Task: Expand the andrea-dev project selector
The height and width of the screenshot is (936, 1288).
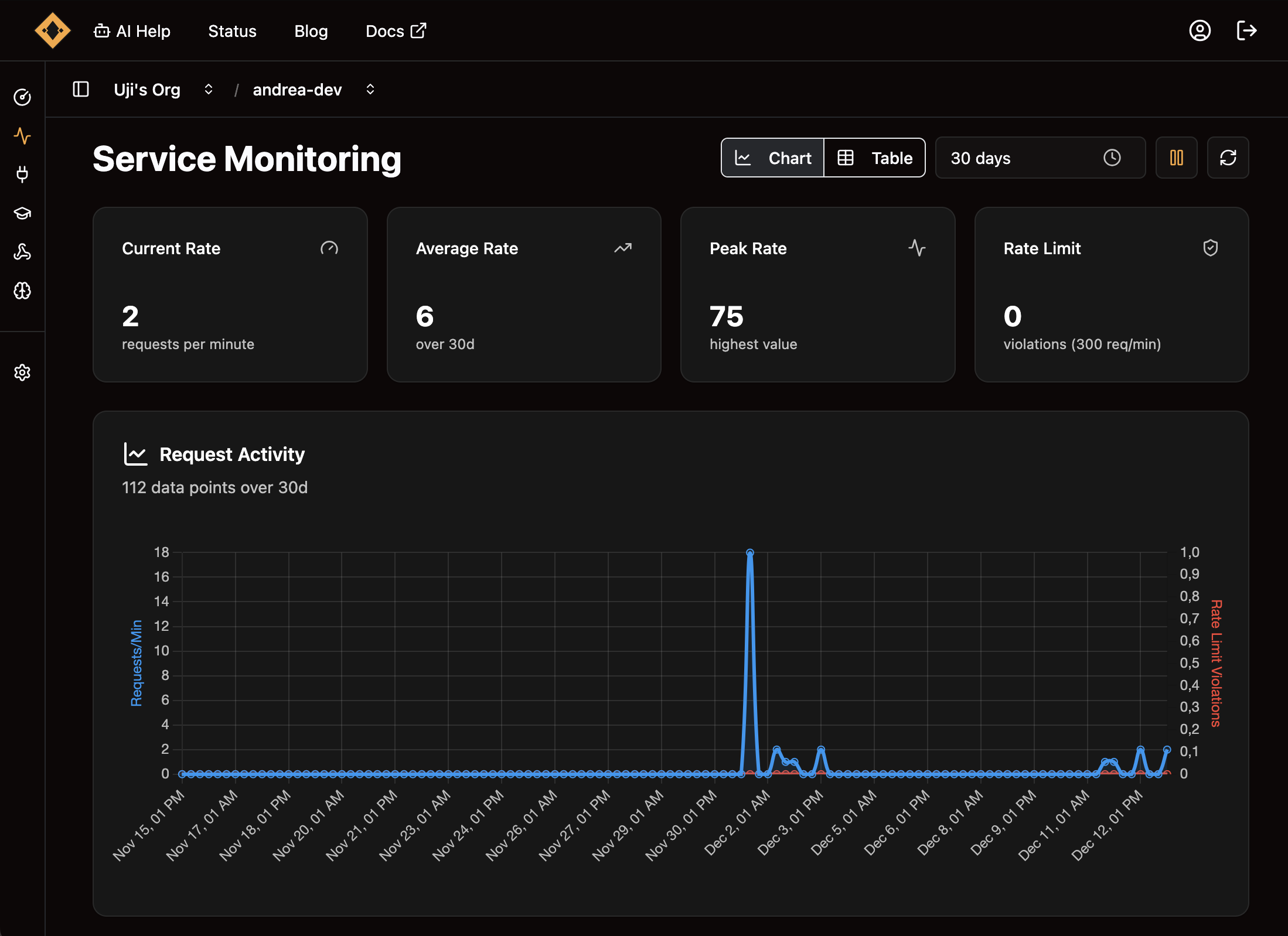Action: click(x=314, y=90)
